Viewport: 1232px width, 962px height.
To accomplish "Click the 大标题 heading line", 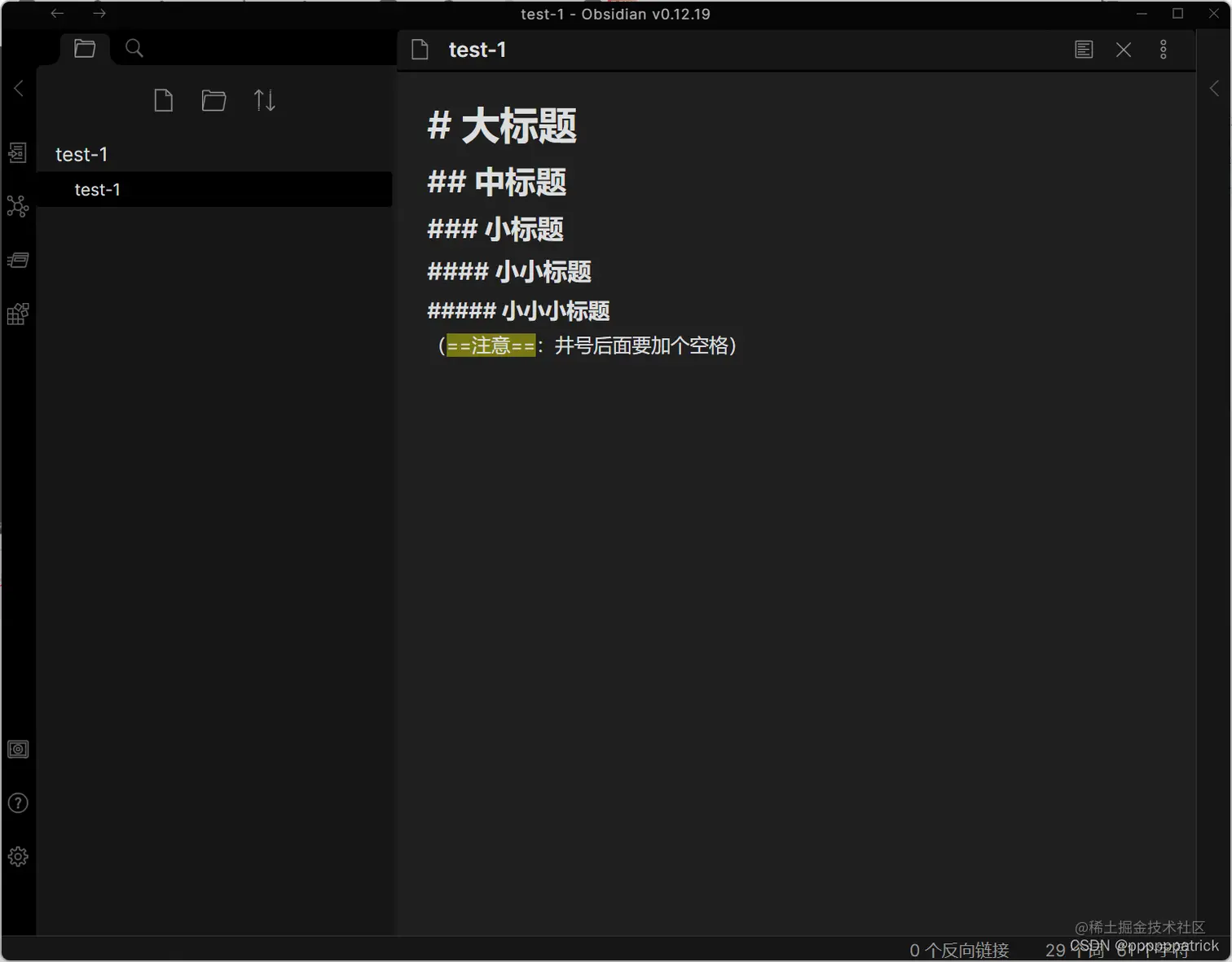I will pyautogui.click(x=502, y=127).
